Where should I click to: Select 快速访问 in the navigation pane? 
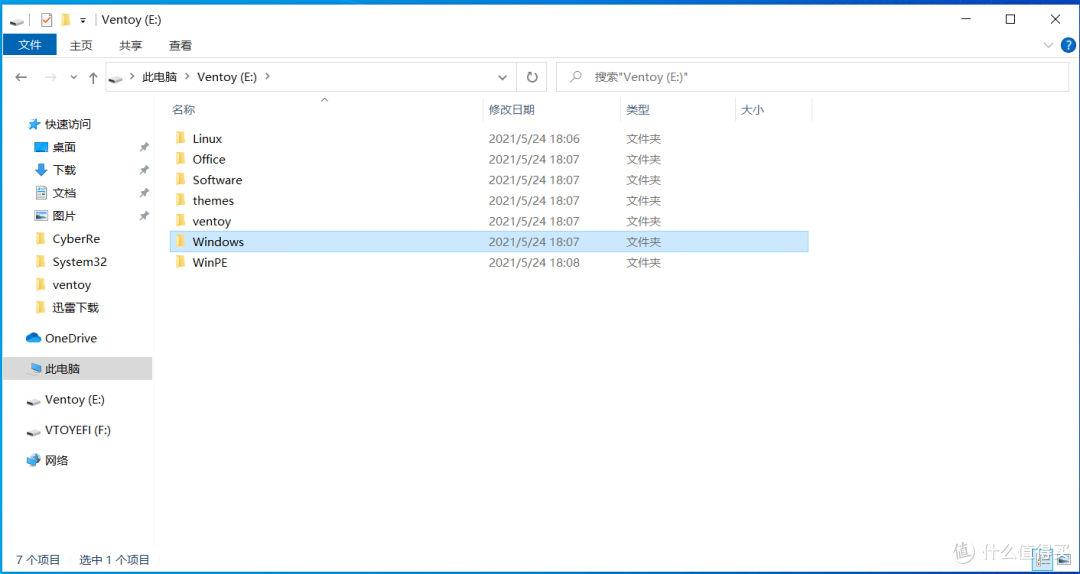pyautogui.click(x=68, y=125)
